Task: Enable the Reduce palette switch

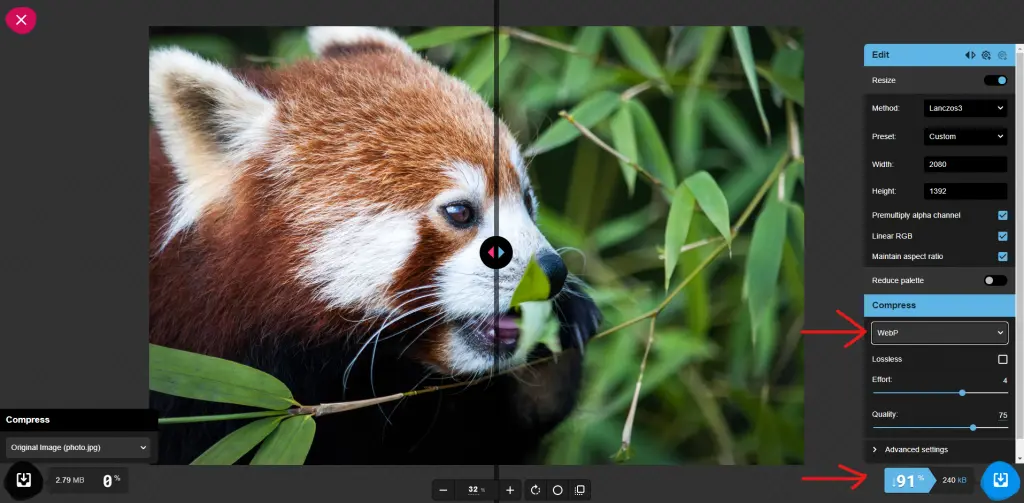Action: click(x=995, y=280)
